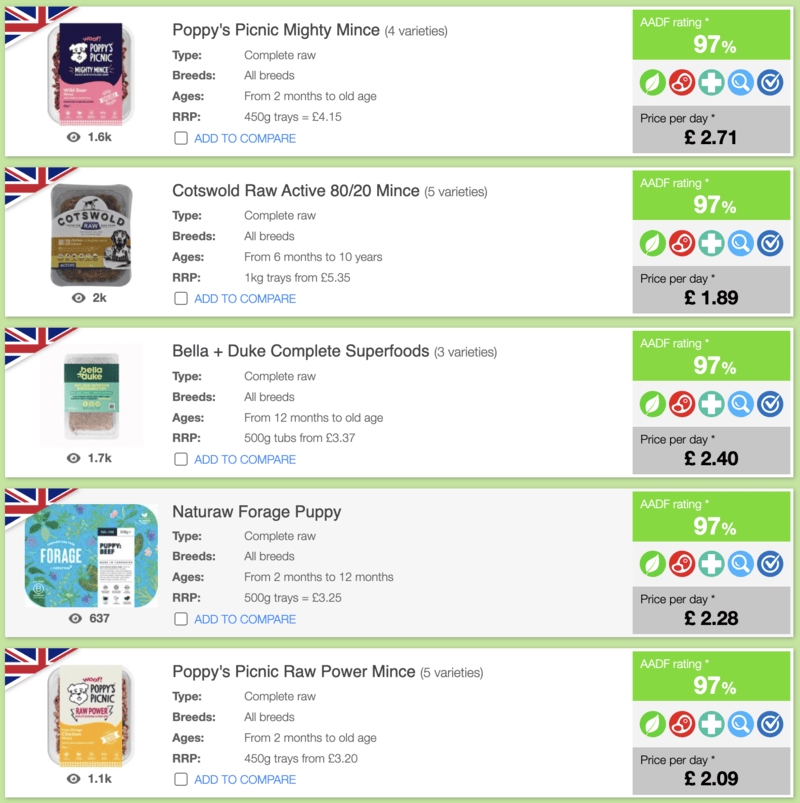The height and width of the screenshot is (803, 800).
Task: Click red meat icon for Cotswold Raw Active
Action: coord(682,243)
